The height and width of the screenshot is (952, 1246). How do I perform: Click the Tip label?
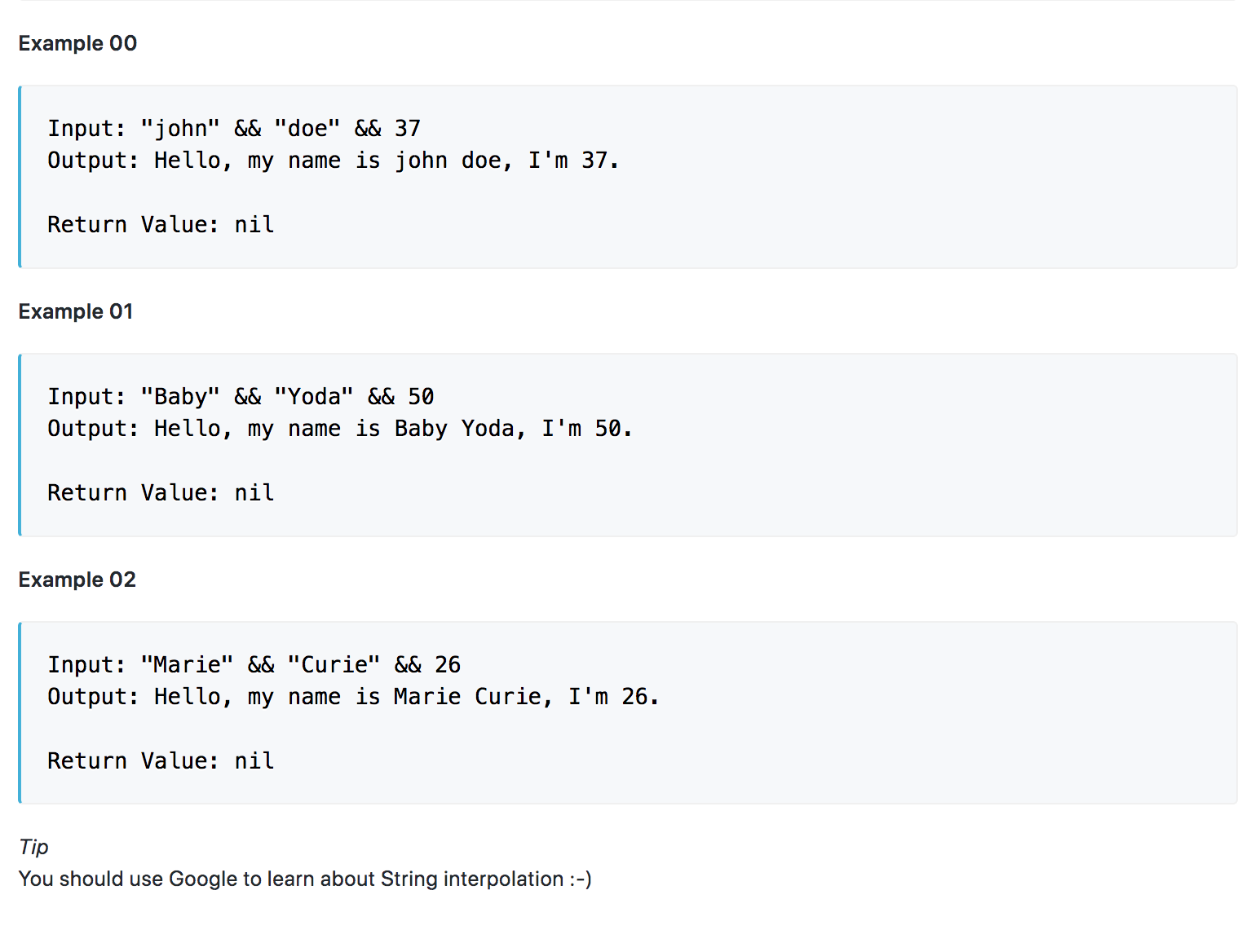33,847
